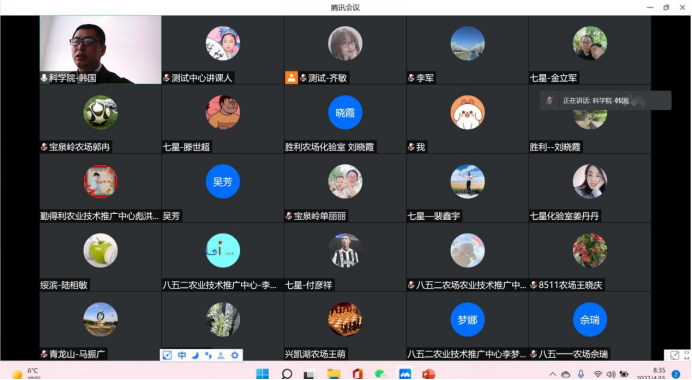Click the orange host icon by 测试-齐敏
692x380 pixels.
pos(291,78)
